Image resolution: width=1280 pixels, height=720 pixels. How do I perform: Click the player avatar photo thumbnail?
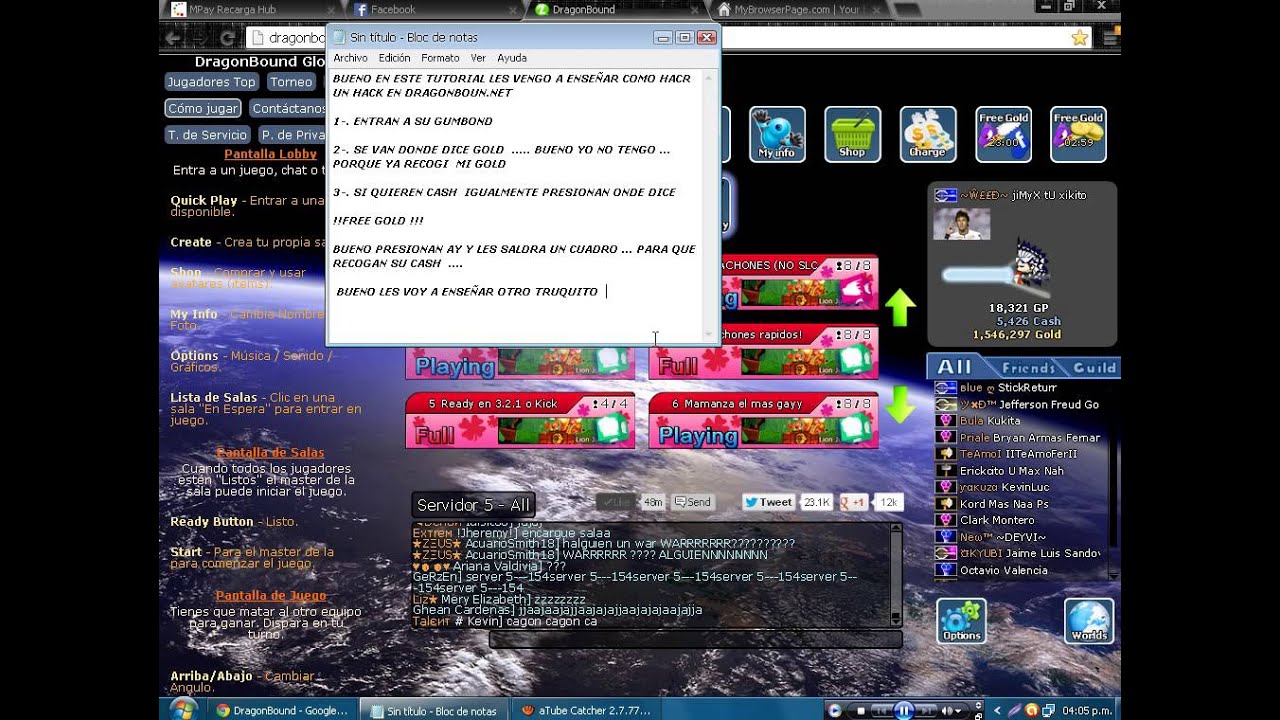tap(962, 224)
